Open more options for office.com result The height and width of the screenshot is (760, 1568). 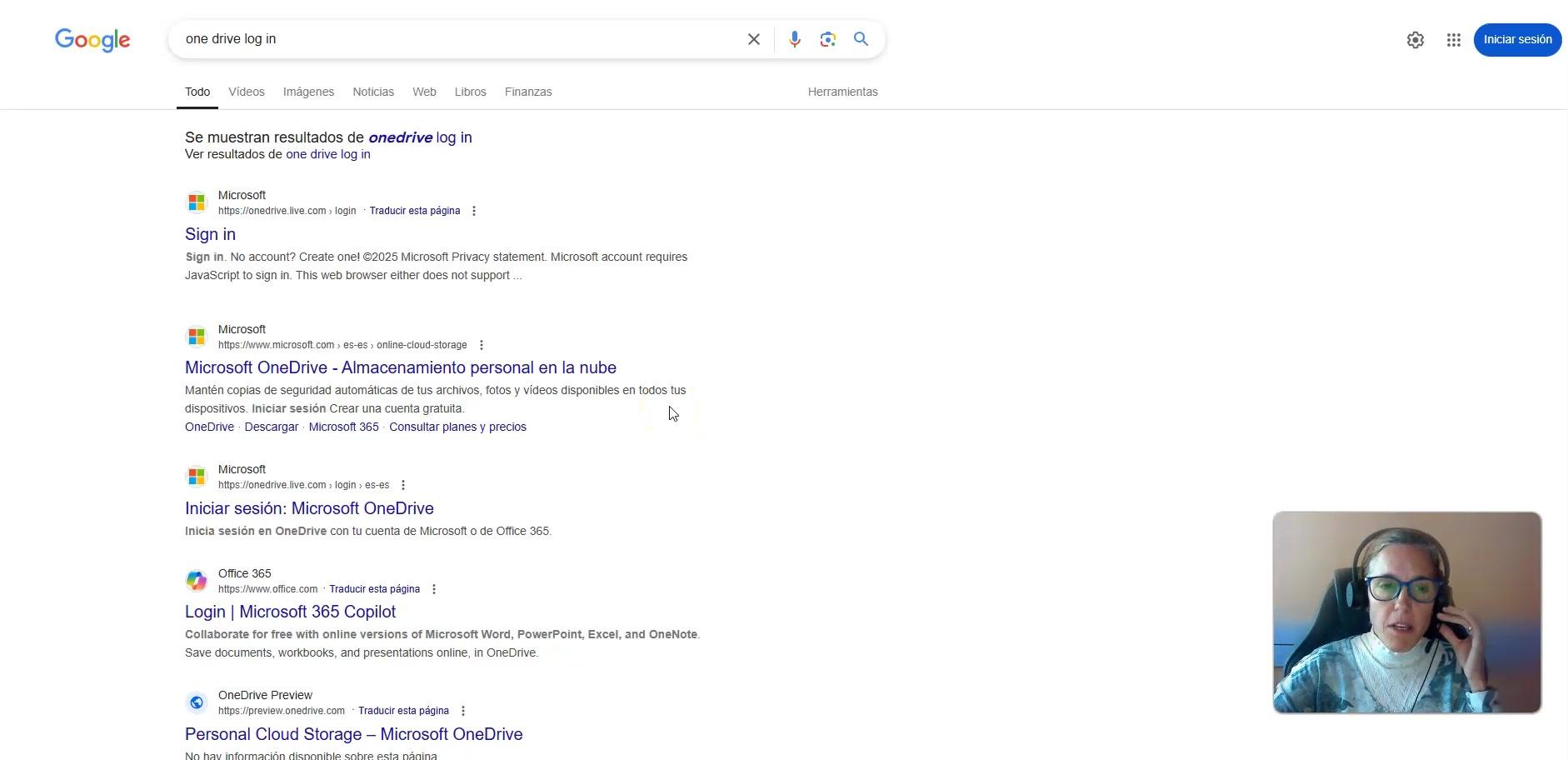(434, 589)
